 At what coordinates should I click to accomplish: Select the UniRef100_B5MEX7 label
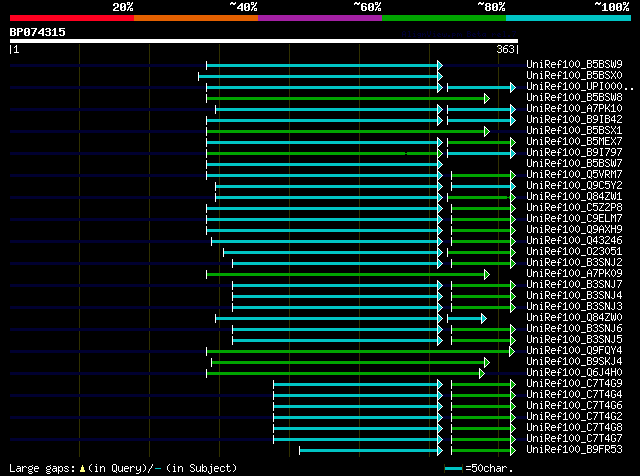574,142
